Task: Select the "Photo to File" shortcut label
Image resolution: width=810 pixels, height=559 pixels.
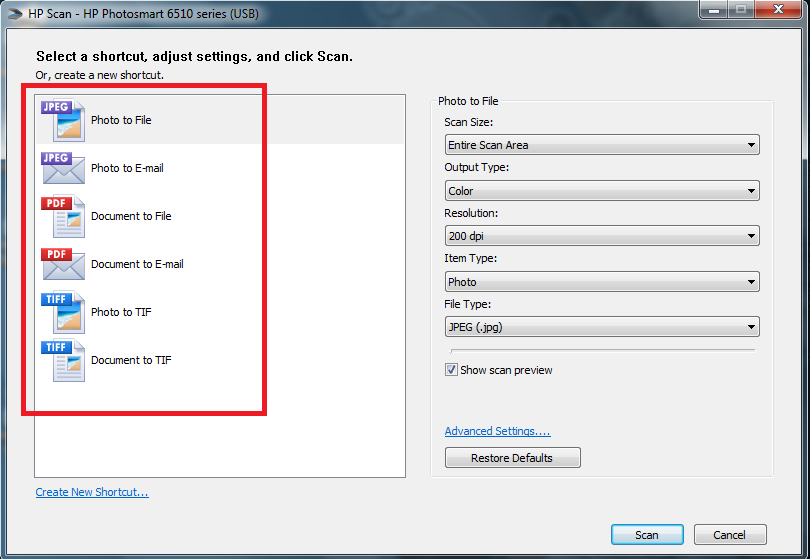Action: [121, 120]
